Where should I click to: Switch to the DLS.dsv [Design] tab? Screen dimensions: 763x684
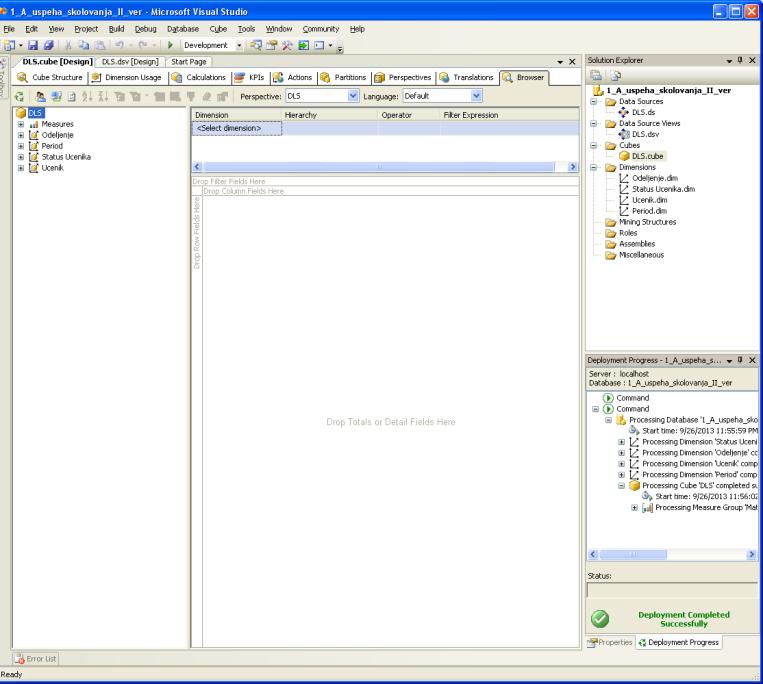click(130, 62)
